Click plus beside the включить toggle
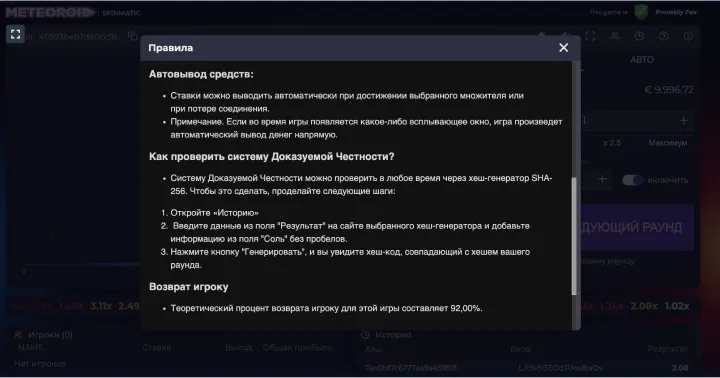 point(602,179)
